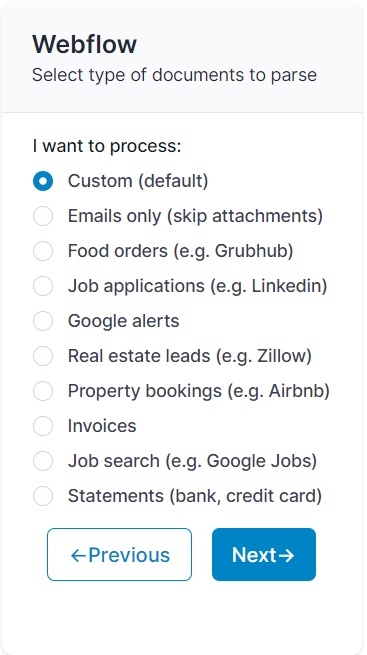Click the 'Select type of documents to parse' subtitle
Screen dimensions: 367x655
[x=175, y=75]
